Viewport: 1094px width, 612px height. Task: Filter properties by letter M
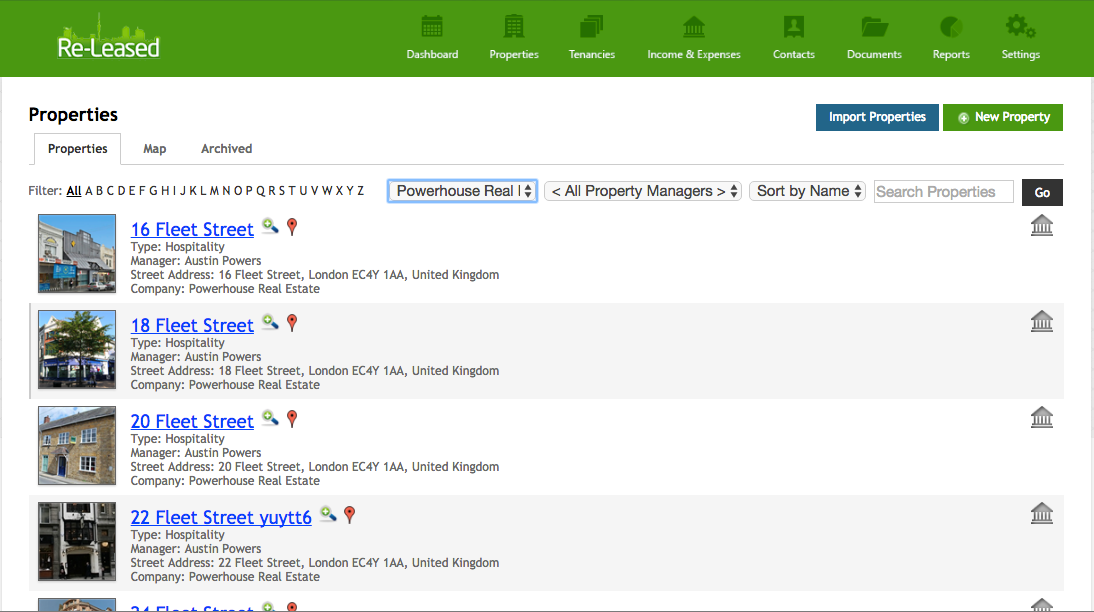(x=214, y=191)
